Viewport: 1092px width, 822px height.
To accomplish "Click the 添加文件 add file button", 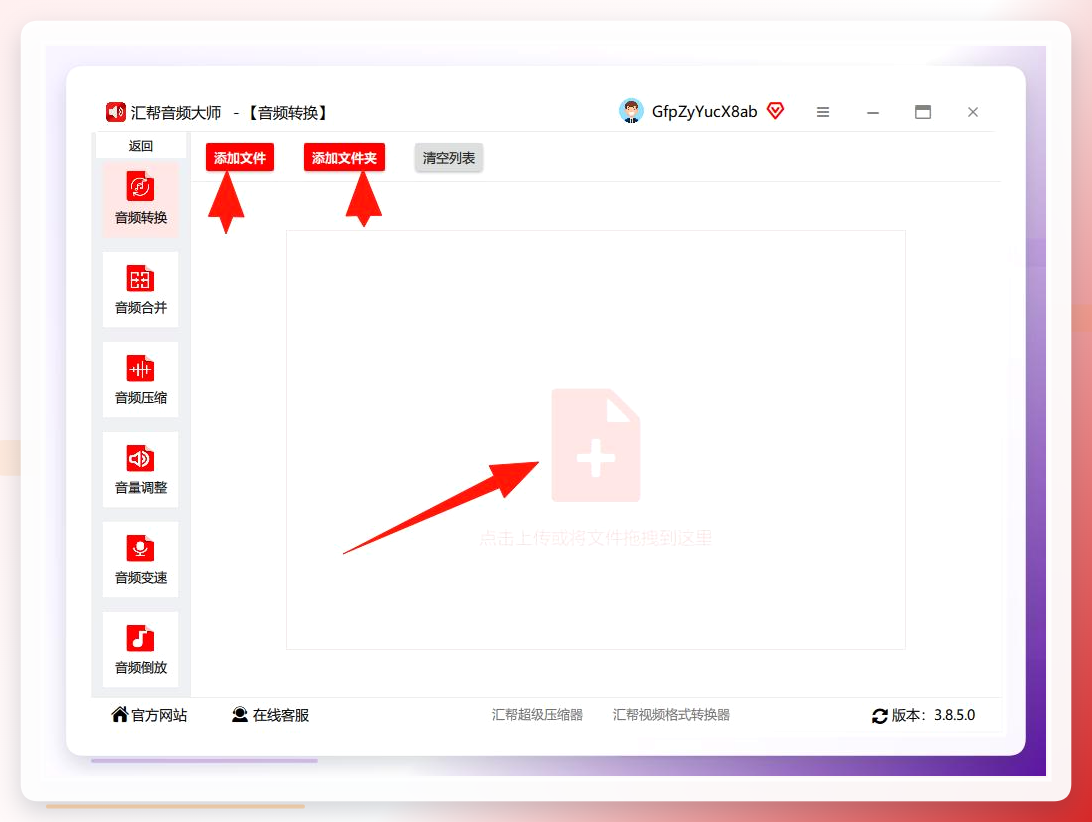I will click(240, 157).
